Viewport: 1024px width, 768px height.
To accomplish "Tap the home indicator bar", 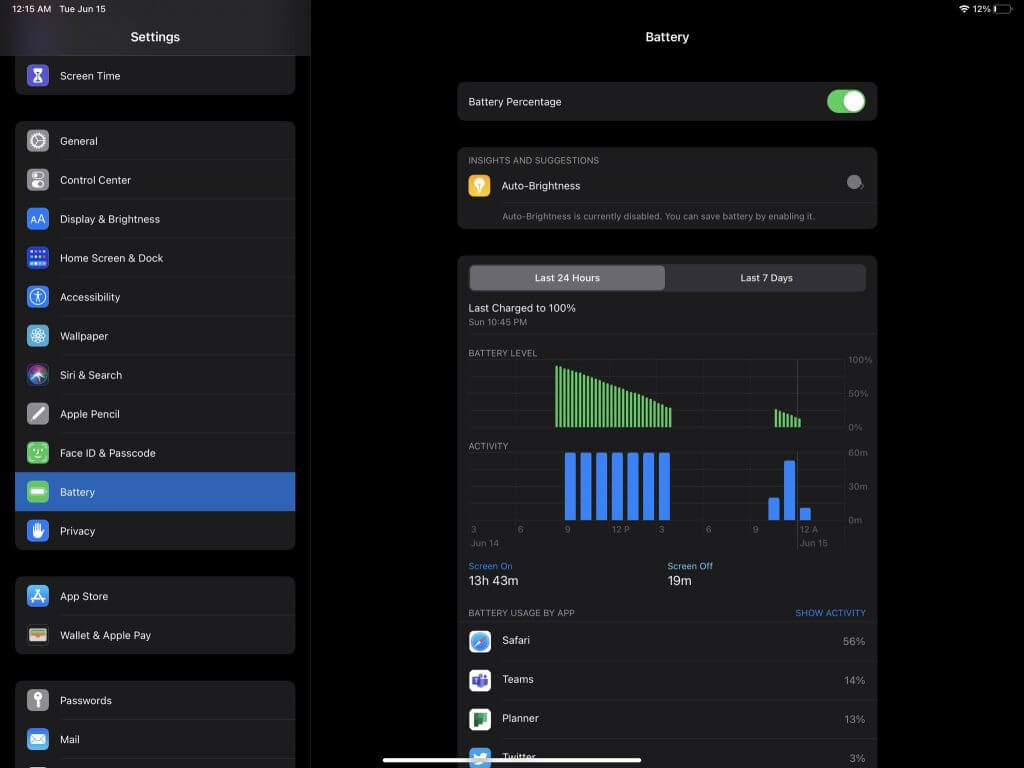I will click(511, 760).
